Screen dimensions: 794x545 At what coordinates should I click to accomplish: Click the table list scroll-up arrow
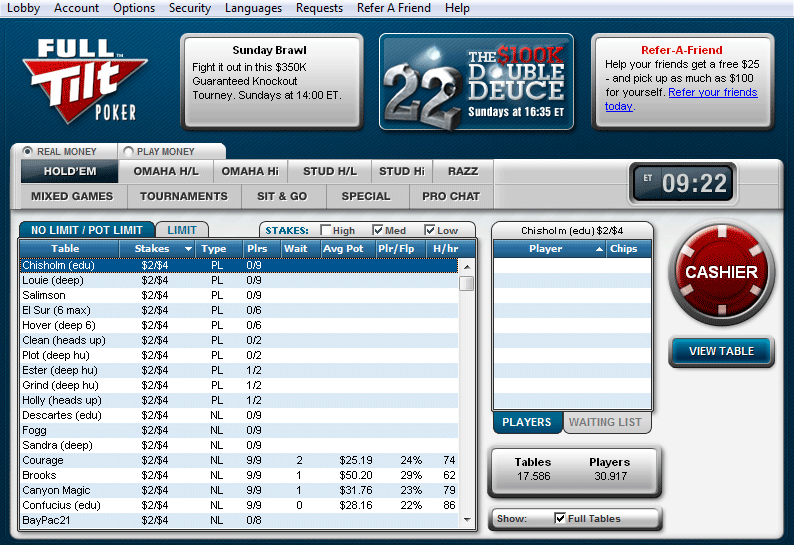pos(467,266)
